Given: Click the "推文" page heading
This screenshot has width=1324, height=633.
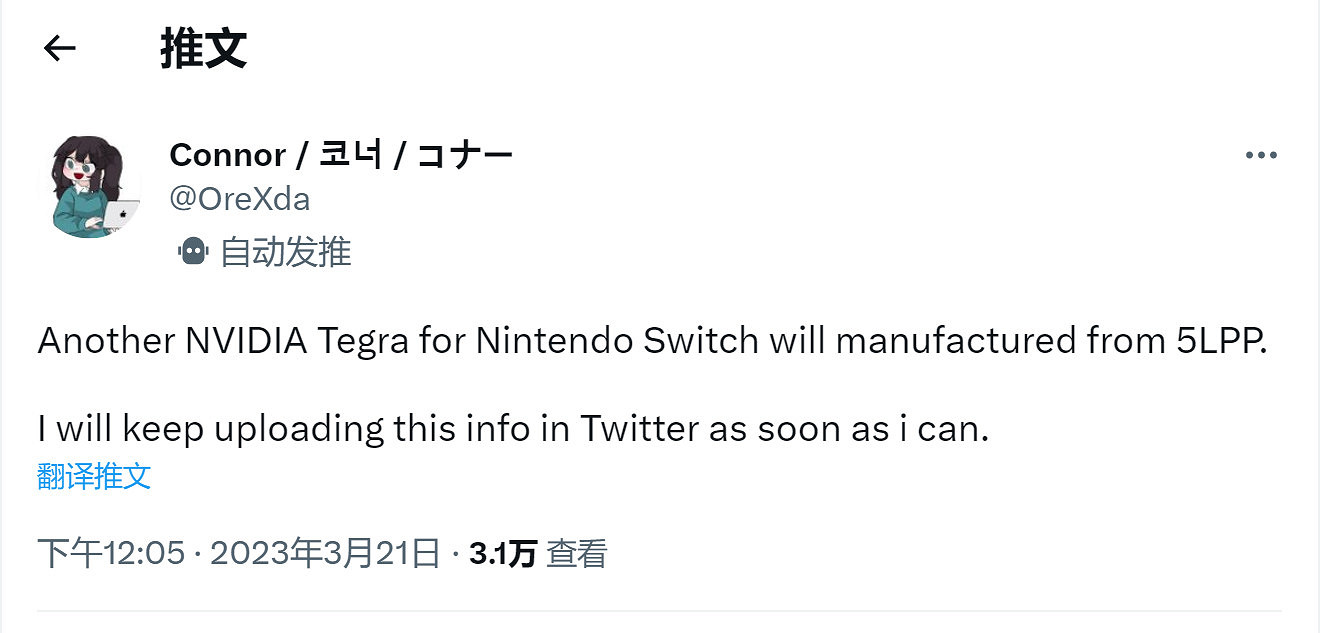Looking at the screenshot, I should (203, 48).
